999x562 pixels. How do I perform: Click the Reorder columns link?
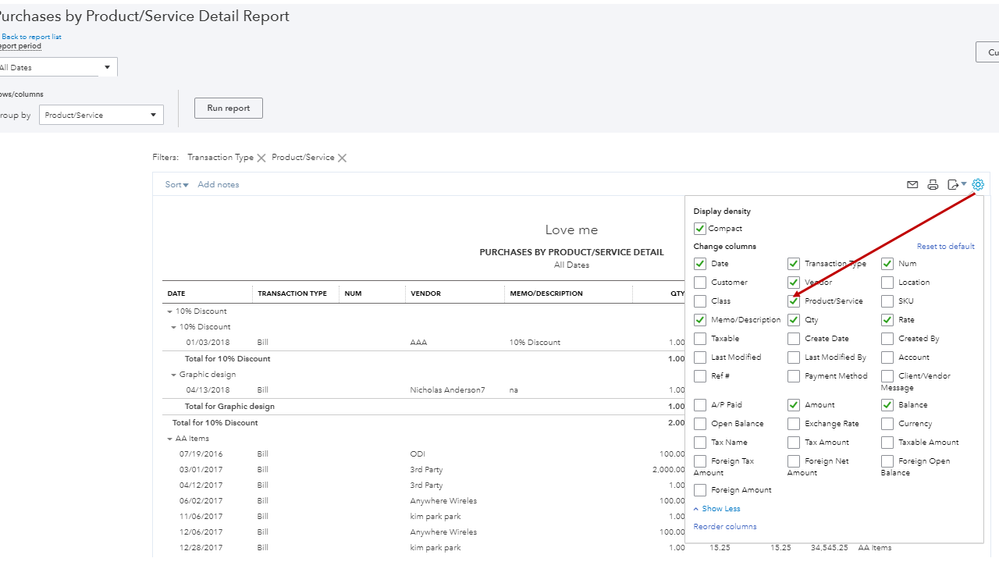tap(725, 527)
